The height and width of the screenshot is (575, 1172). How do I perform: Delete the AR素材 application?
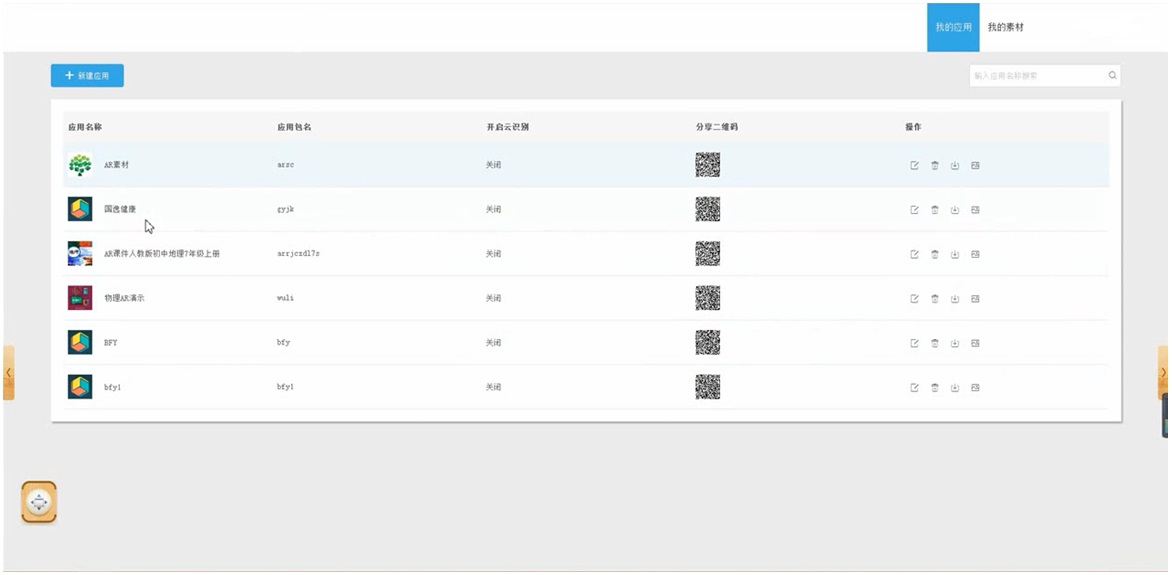[x=934, y=165]
